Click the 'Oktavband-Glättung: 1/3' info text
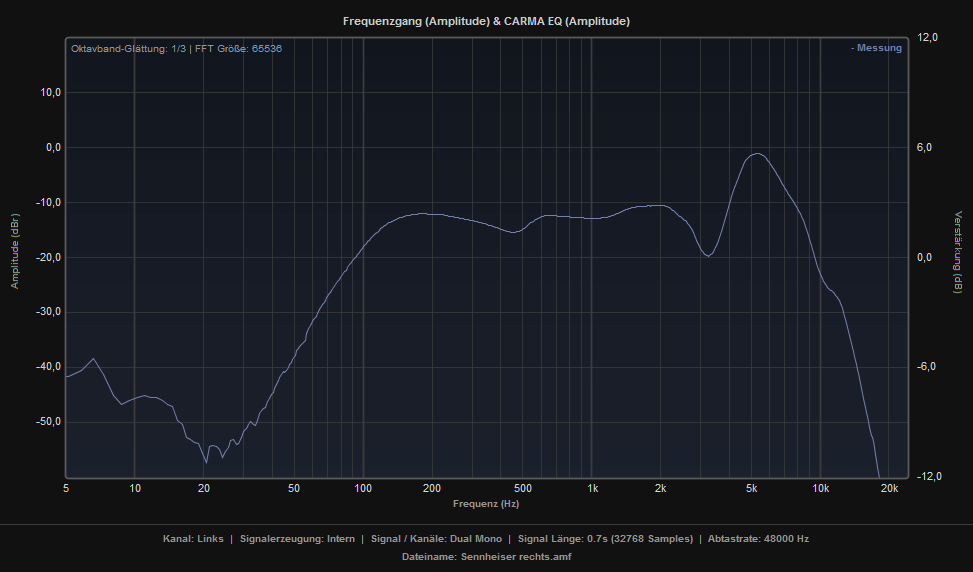Image resolution: width=973 pixels, height=572 pixels. 128,48
